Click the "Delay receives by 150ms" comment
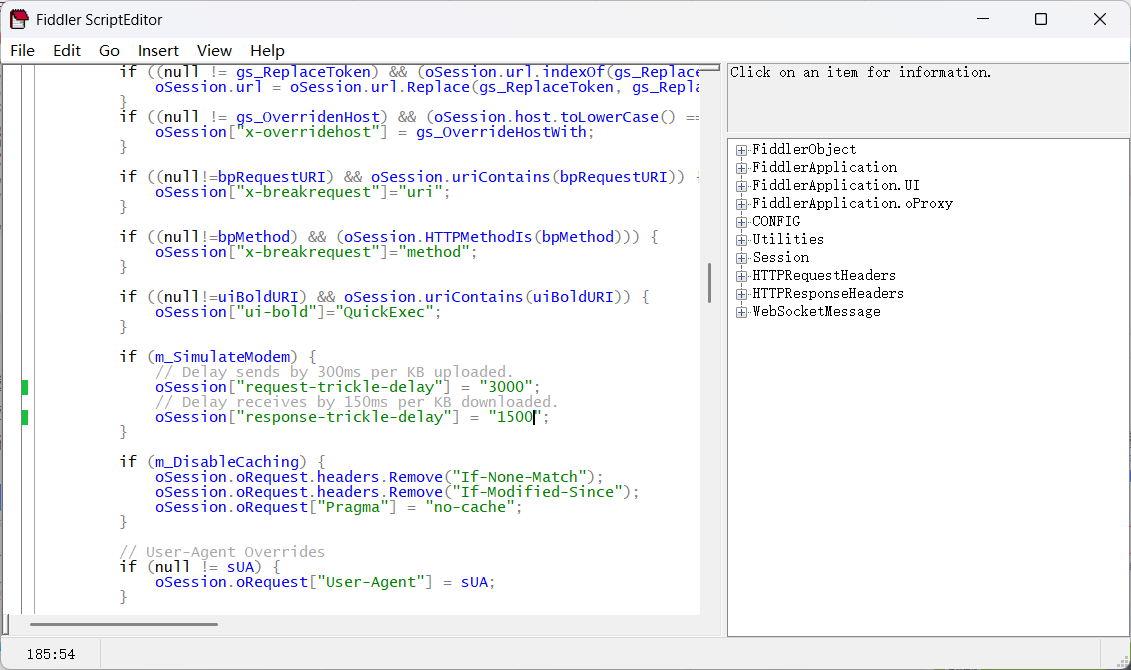Image resolution: width=1131 pixels, height=670 pixels. click(x=356, y=402)
